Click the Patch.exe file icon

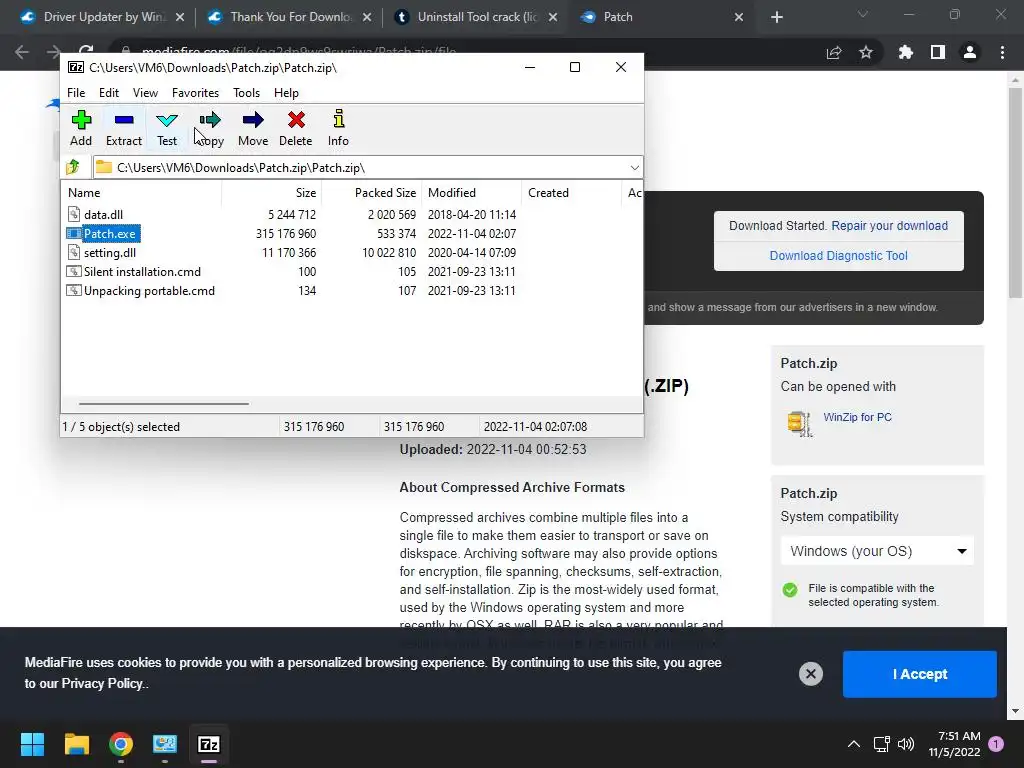click(74, 233)
